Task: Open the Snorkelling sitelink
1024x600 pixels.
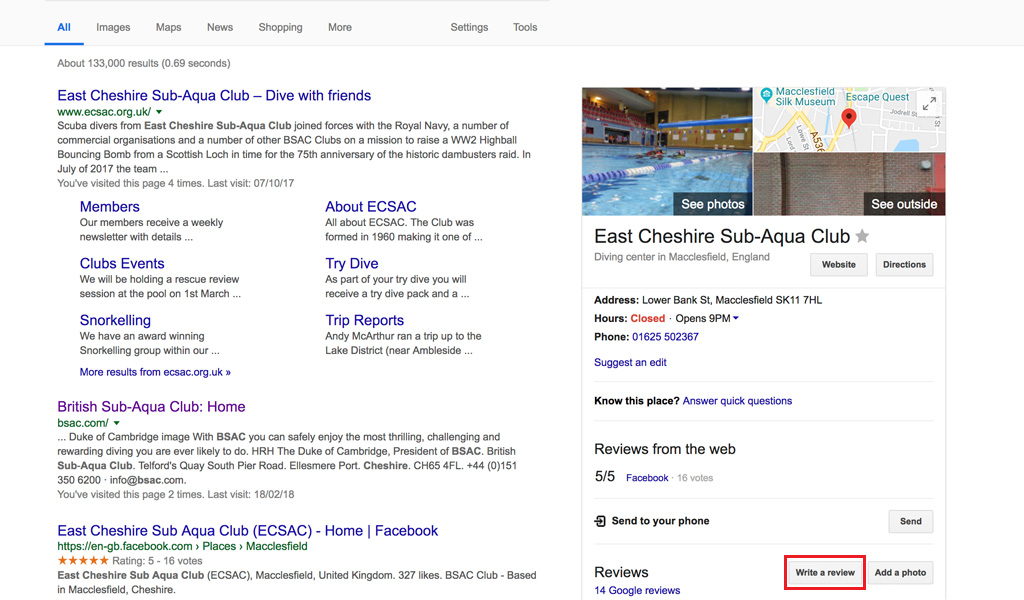Action: pyautogui.click(x=115, y=320)
